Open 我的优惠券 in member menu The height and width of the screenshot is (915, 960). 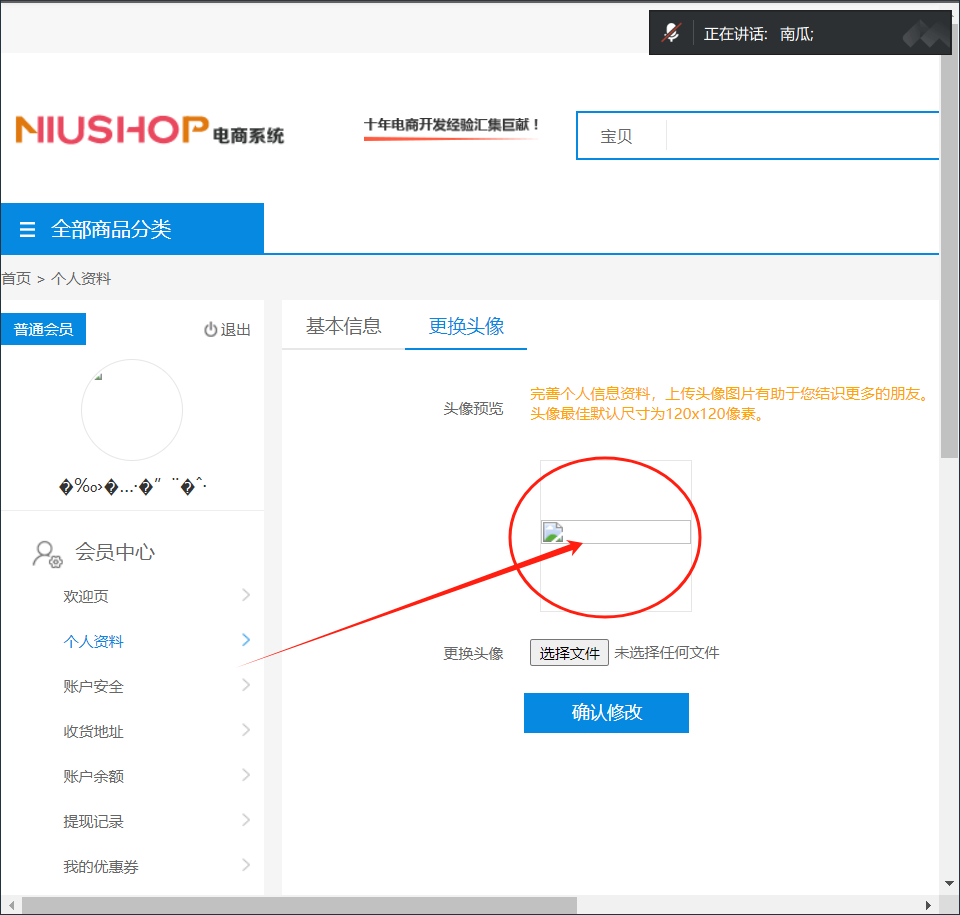(x=100, y=866)
